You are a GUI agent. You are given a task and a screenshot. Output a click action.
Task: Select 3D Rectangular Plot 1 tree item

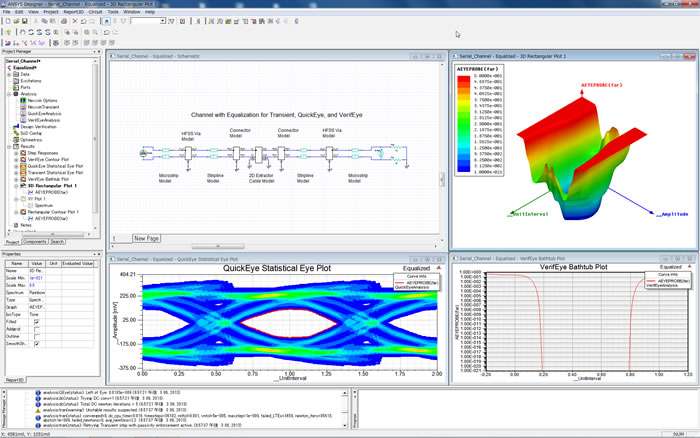[x=52, y=186]
